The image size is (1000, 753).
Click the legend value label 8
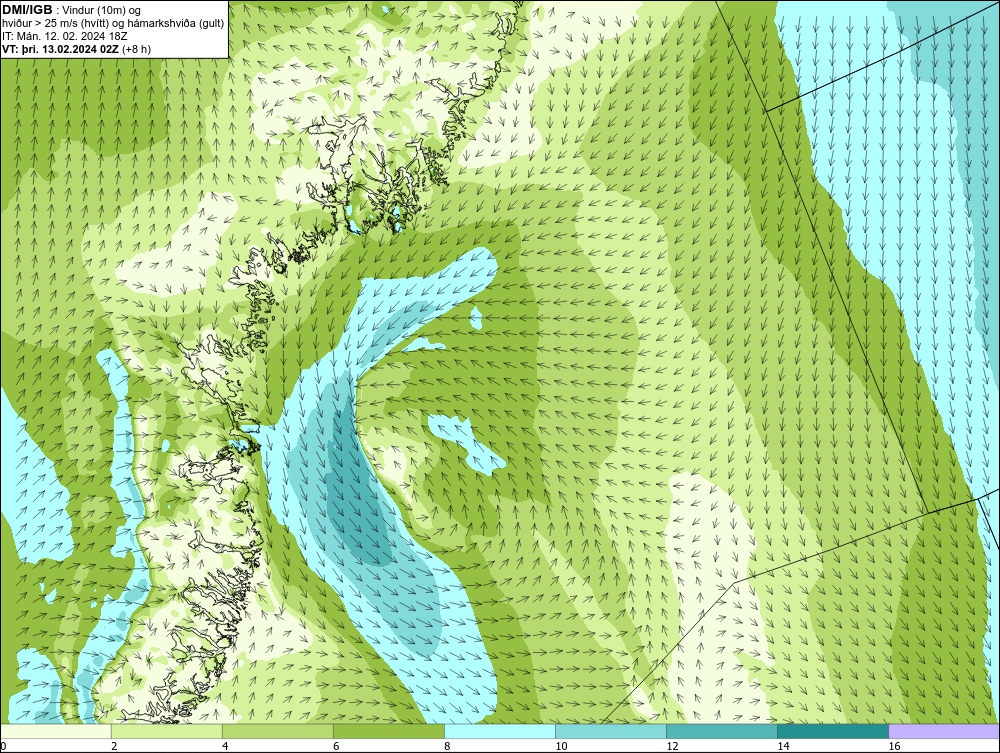click(447, 746)
